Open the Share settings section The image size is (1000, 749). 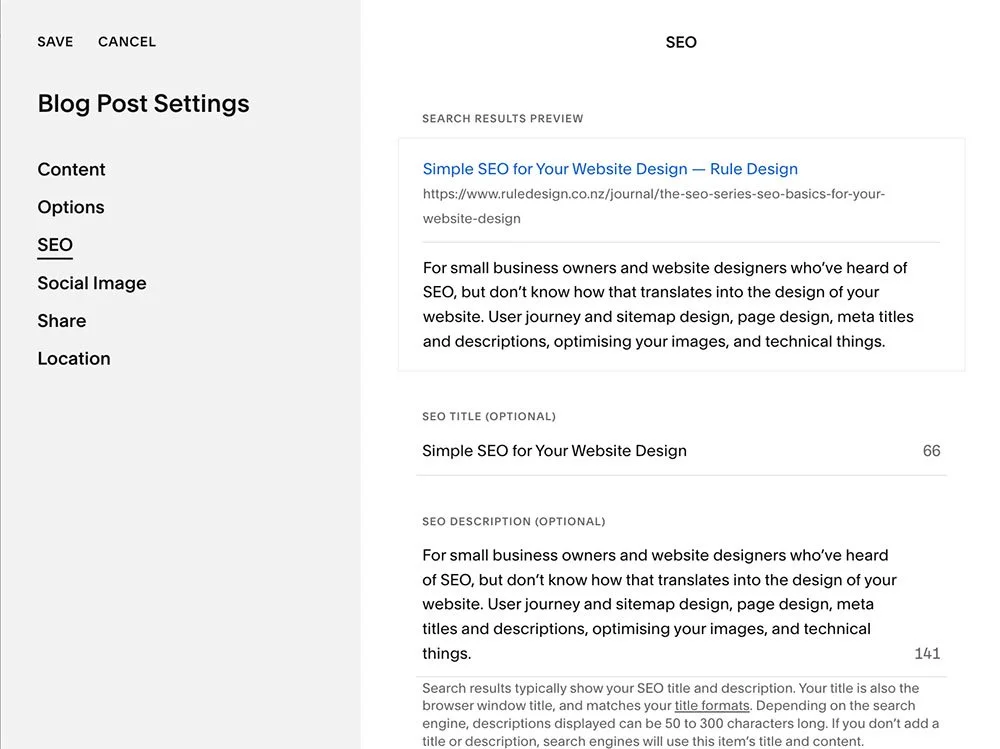pyautogui.click(x=62, y=320)
